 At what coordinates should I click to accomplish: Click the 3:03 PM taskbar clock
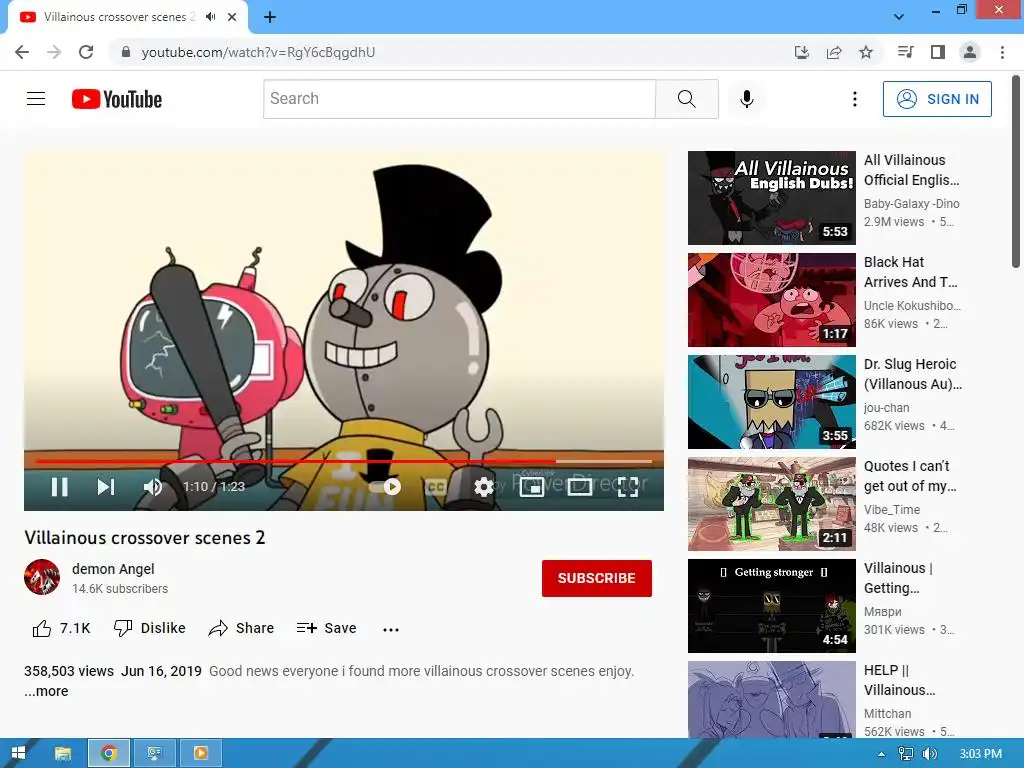pos(980,754)
